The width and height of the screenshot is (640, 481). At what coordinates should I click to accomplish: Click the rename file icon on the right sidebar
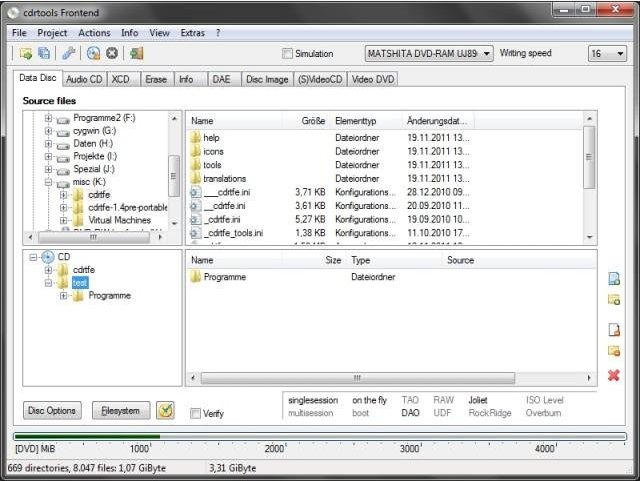point(614,330)
